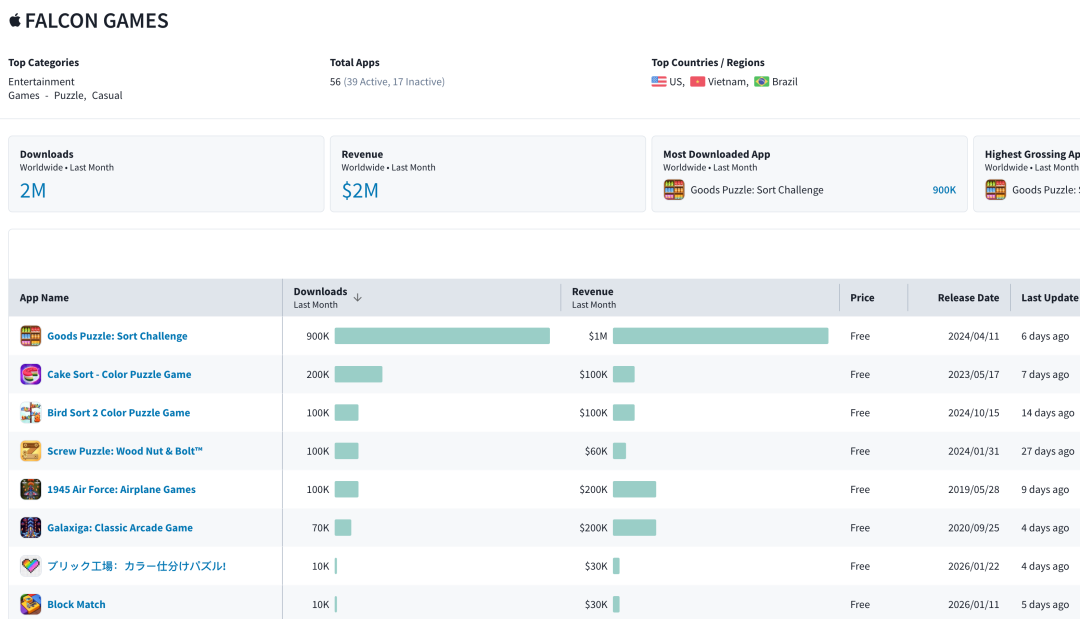This screenshot has width=1080, height=619.
Task: Click the "2026/01/22" release date cell
Action: [x=973, y=566]
